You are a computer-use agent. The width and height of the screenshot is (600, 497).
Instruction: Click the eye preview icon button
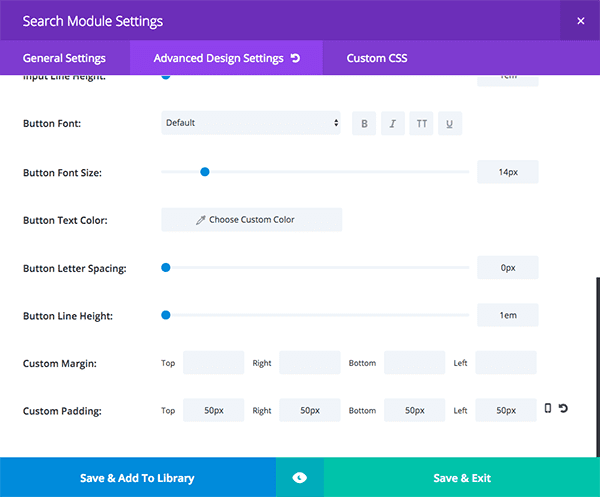[x=300, y=477]
